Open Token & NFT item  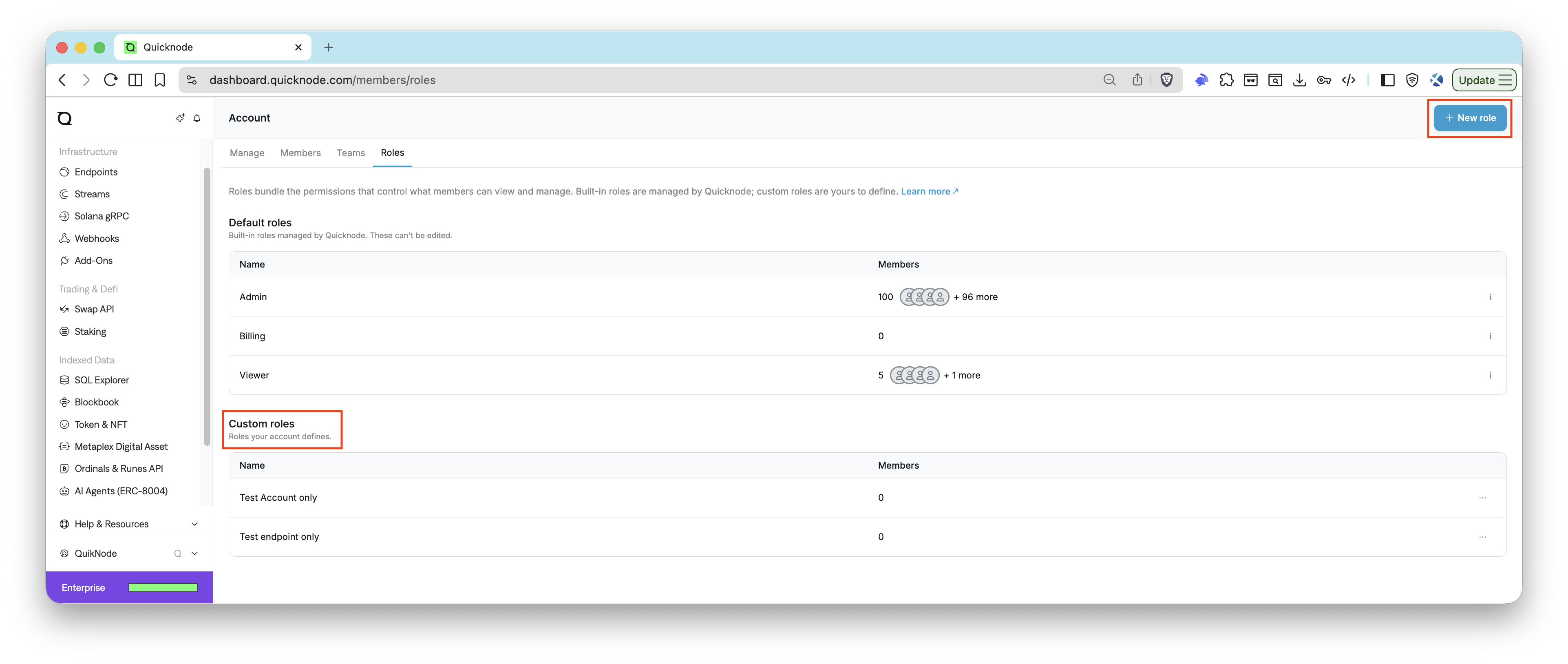pyautogui.click(x=93, y=425)
